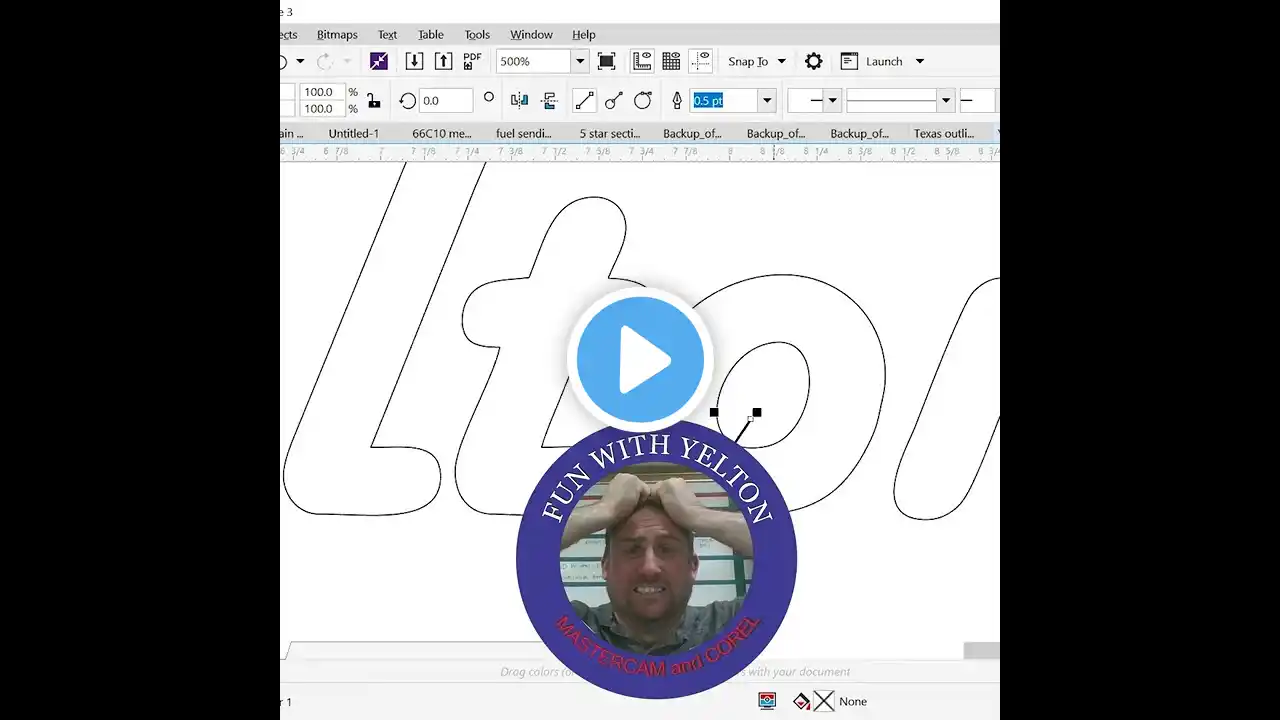Viewport: 1280px width, 720px height.
Task: Select the tangent 2-point line mode
Action: [643, 100]
